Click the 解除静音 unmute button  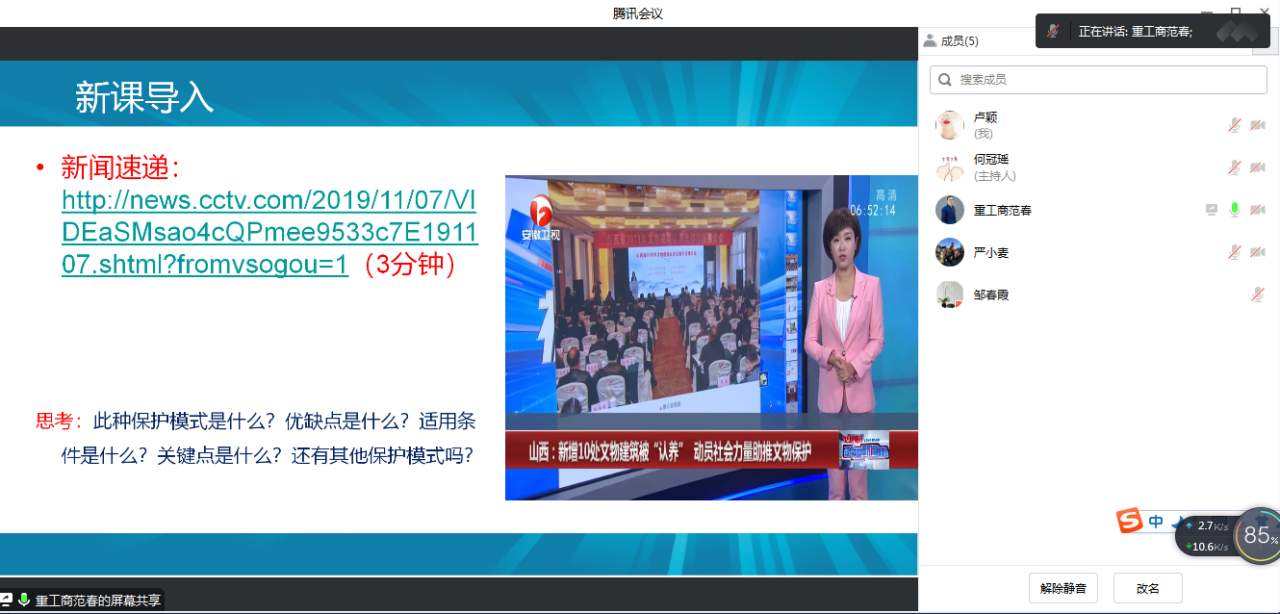coord(1063,588)
